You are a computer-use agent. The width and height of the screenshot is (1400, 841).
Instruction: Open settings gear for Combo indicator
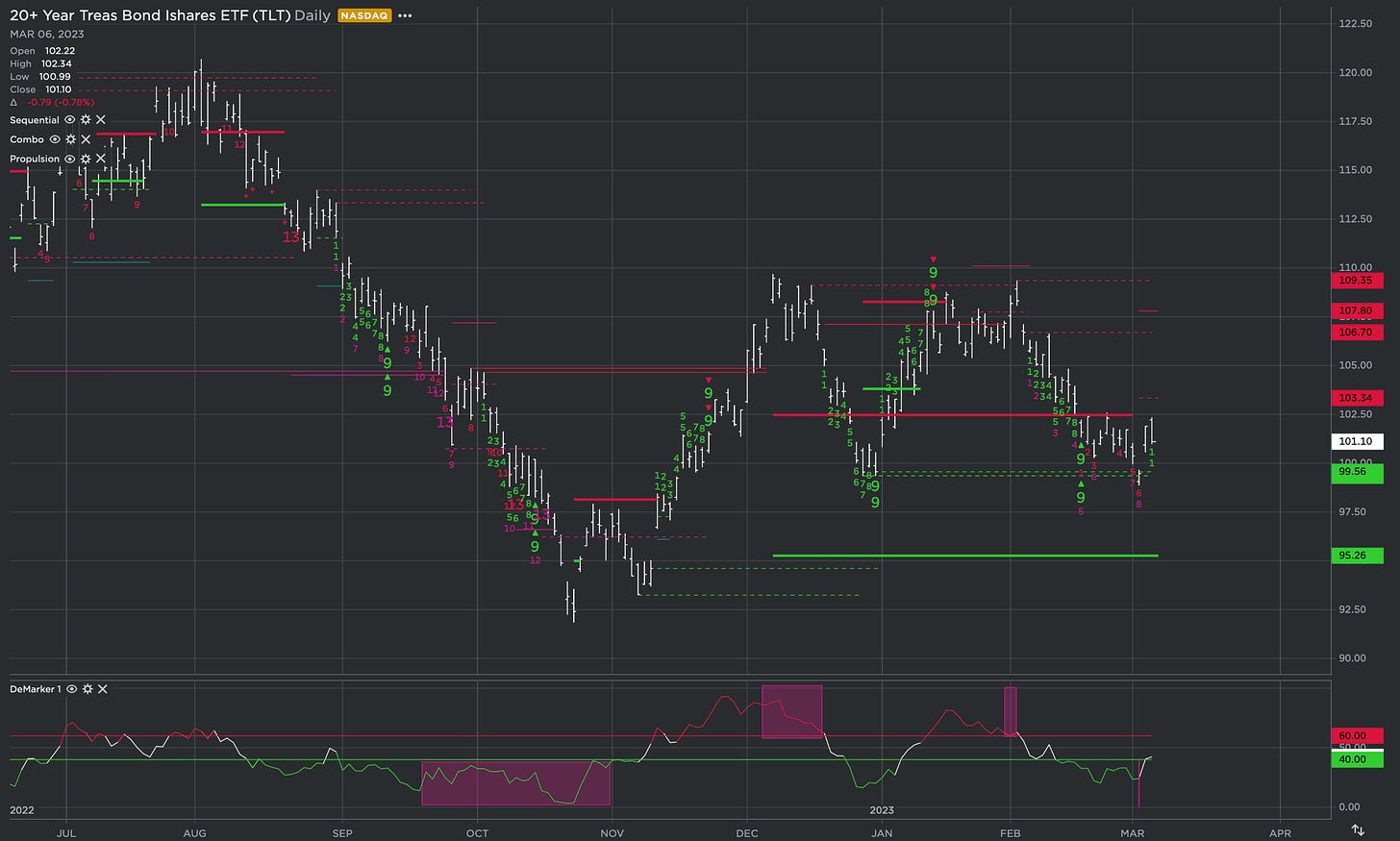70,139
